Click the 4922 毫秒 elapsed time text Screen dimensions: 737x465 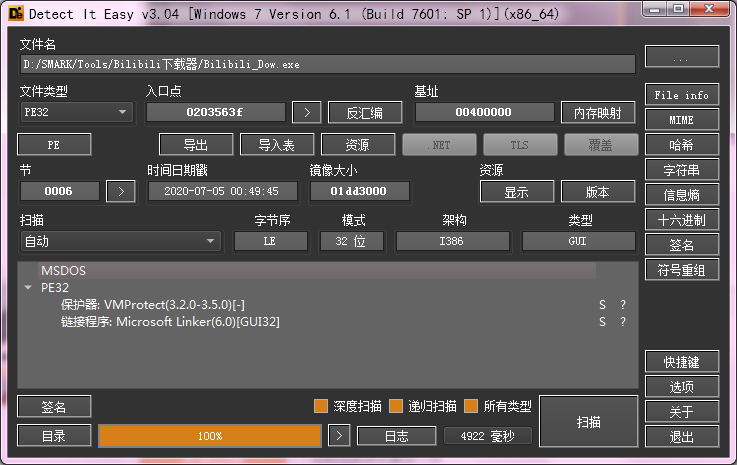pos(488,436)
